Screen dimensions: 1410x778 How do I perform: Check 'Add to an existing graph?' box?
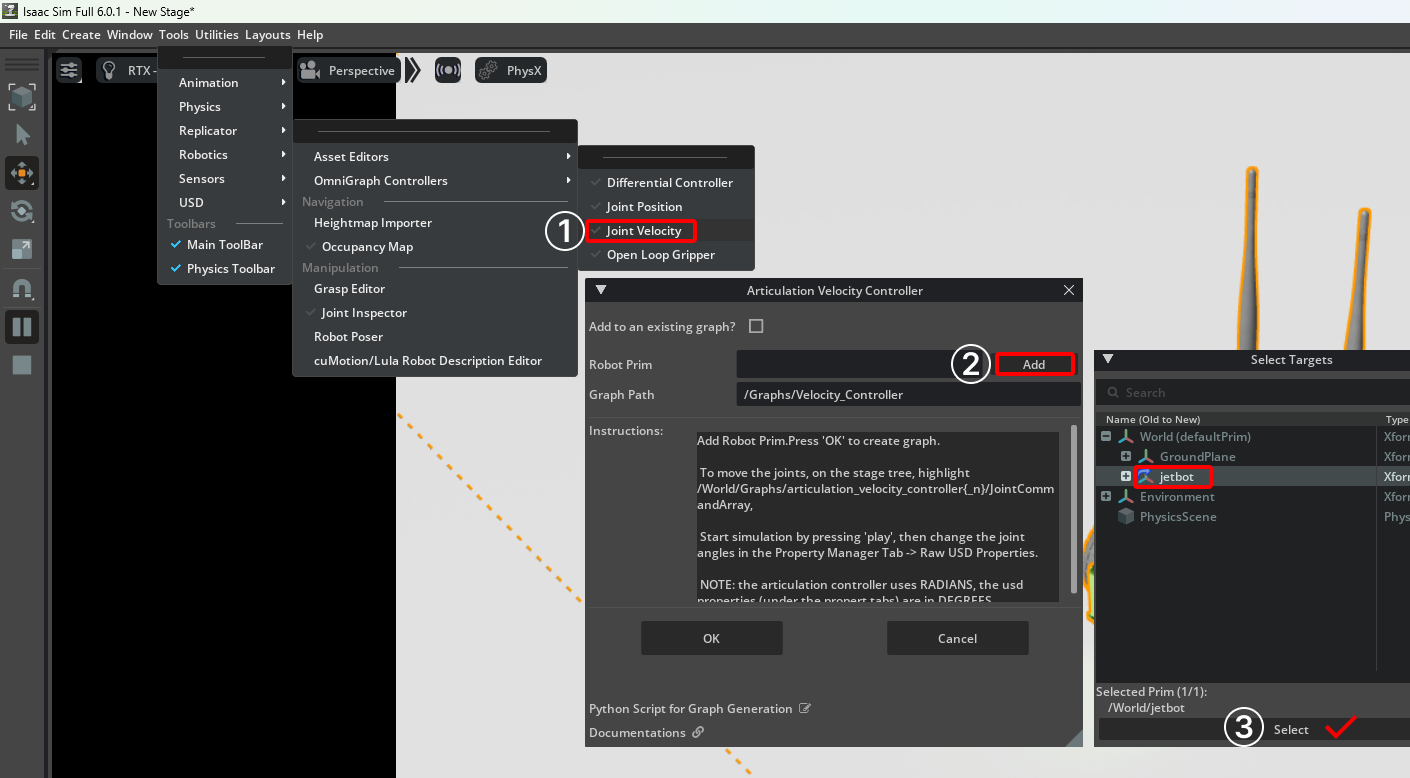pyautogui.click(x=756, y=326)
